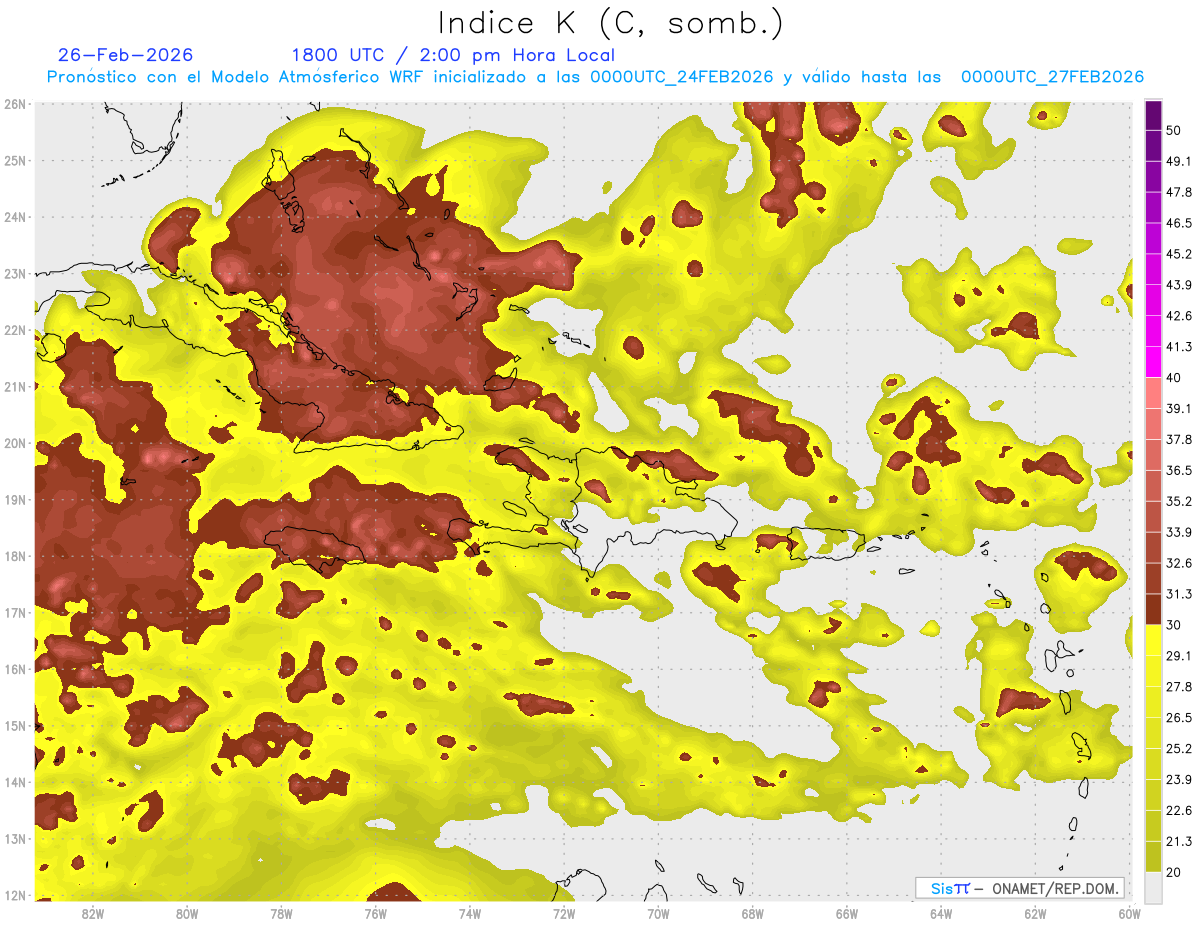The height and width of the screenshot is (927, 1200).
Task: Click the colorbar value 30
Action: click(1174, 625)
